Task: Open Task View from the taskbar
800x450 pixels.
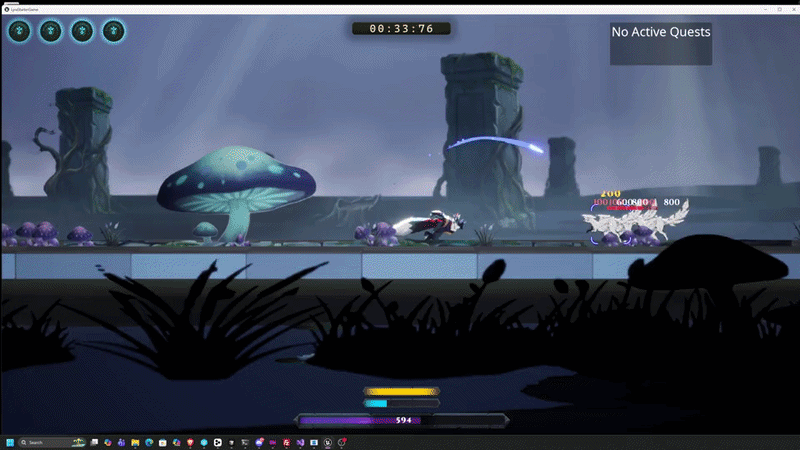Action: pyautogui.click(x=94, y=442)
